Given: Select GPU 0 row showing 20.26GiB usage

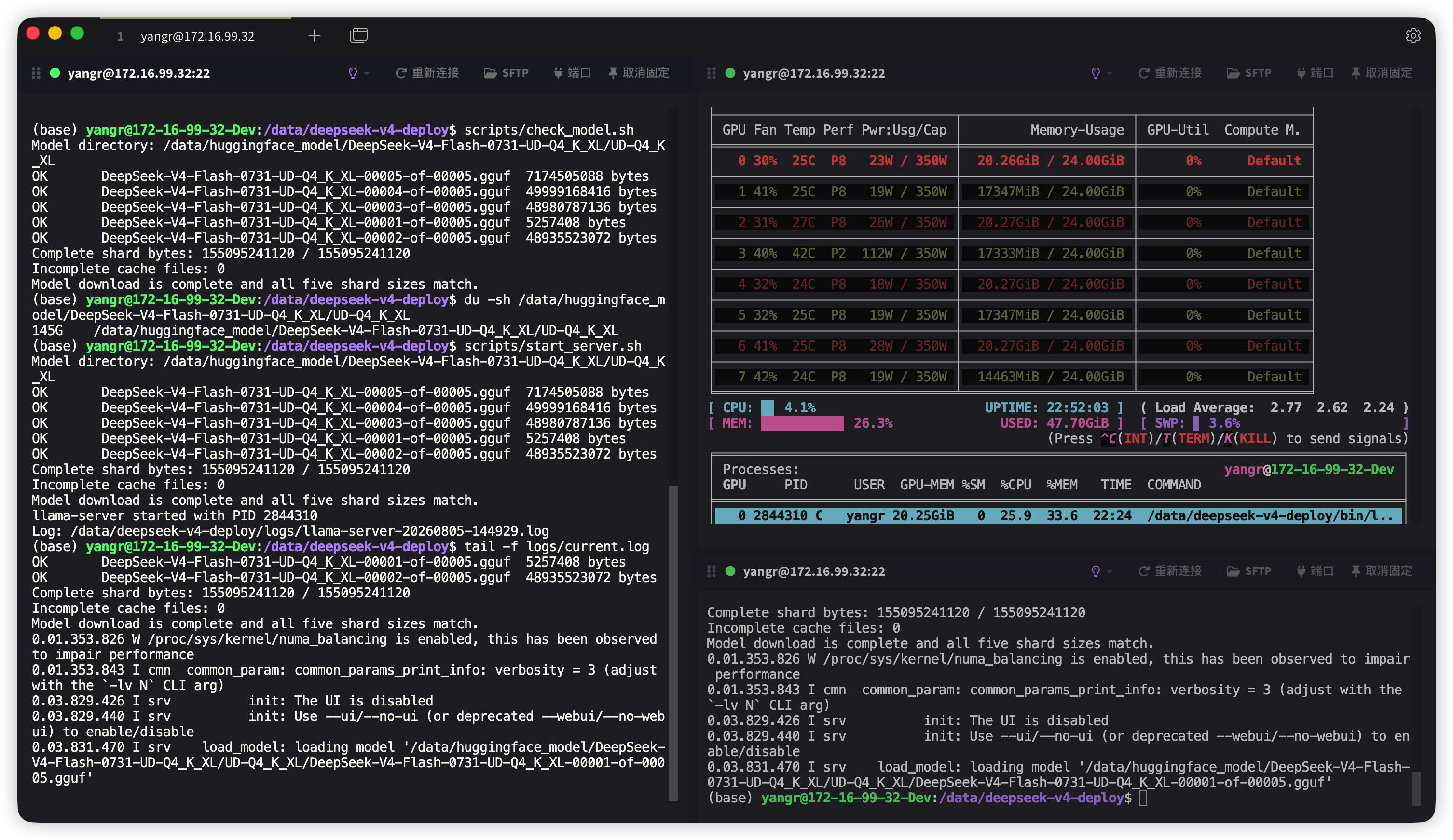Looking at the screenshot, I should point(1012,161).
